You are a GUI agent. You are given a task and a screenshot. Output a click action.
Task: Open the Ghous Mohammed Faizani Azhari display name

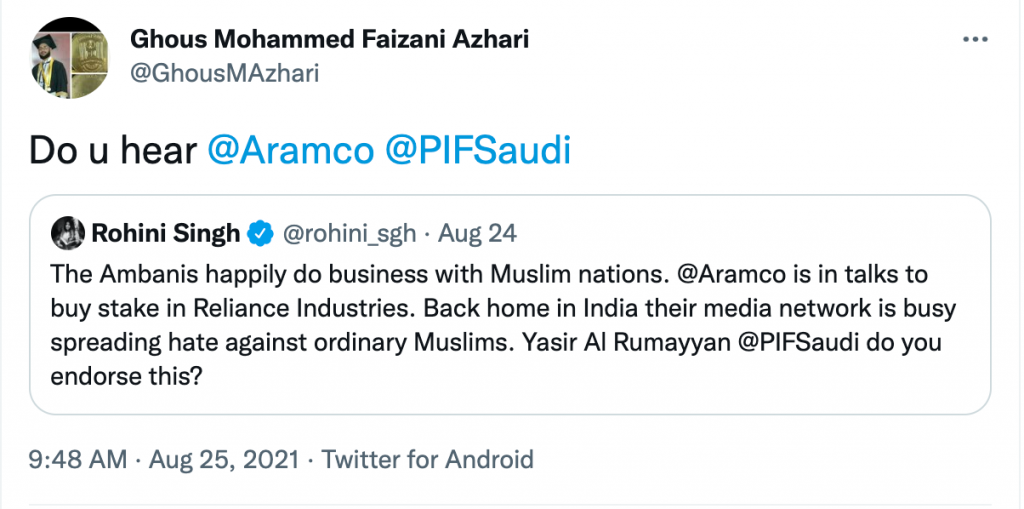coord(329,40)
